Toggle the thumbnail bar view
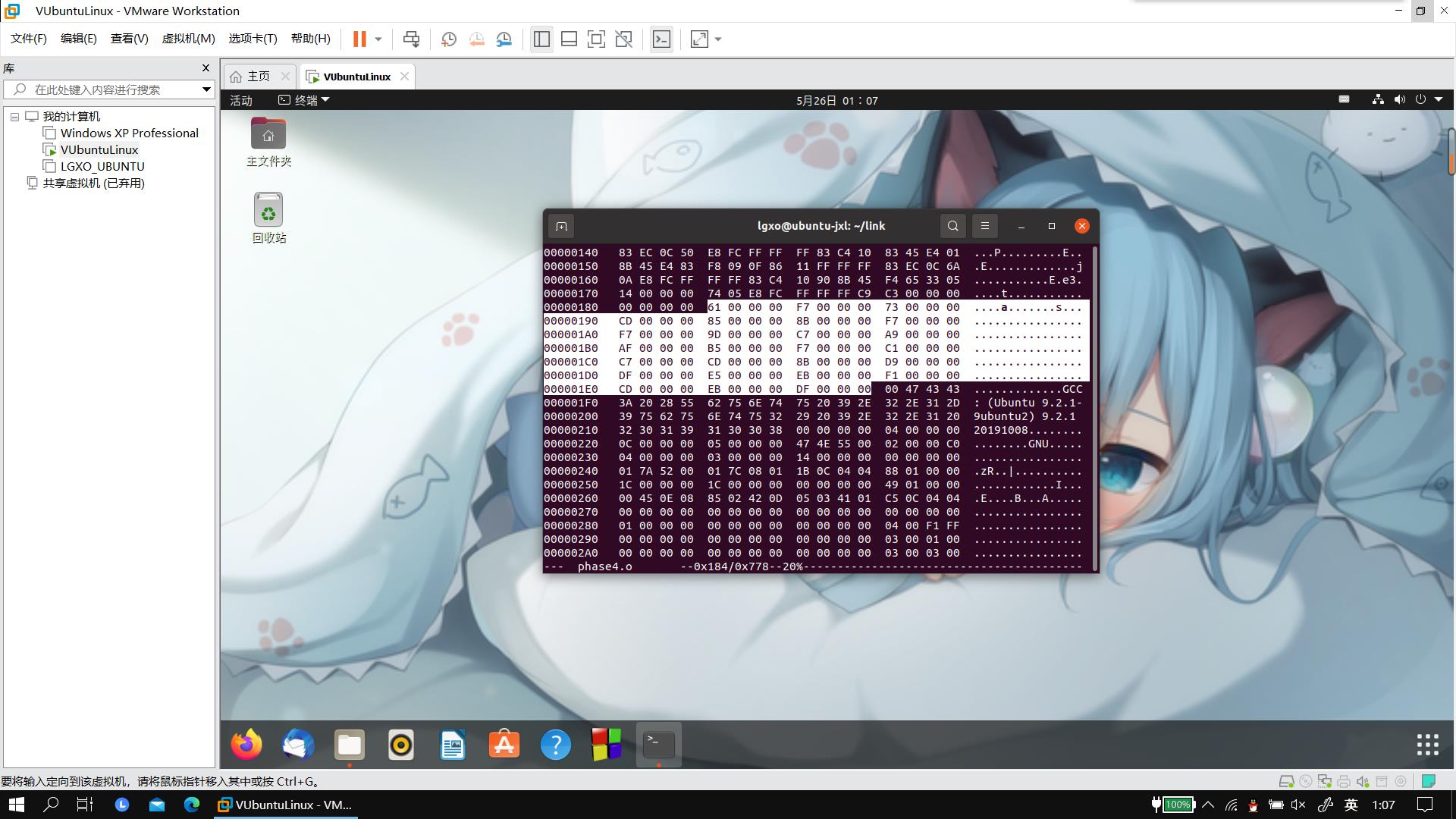The width and height of the screenshot is (1456, 819). pos(569,39)
